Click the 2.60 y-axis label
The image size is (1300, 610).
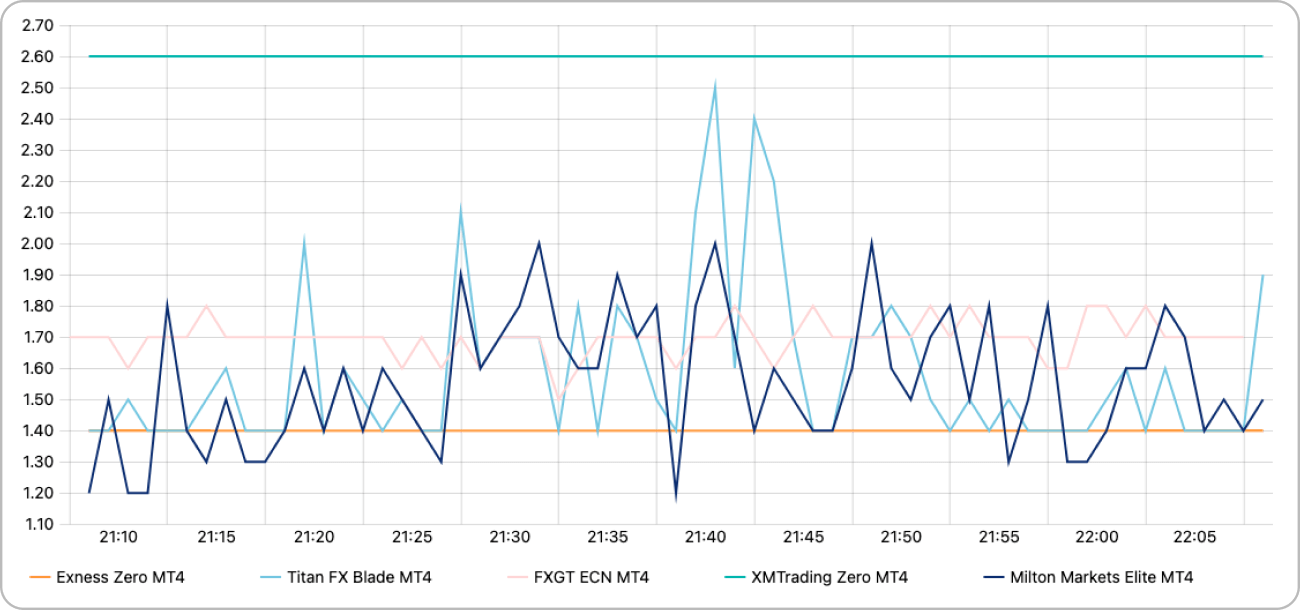38,56
